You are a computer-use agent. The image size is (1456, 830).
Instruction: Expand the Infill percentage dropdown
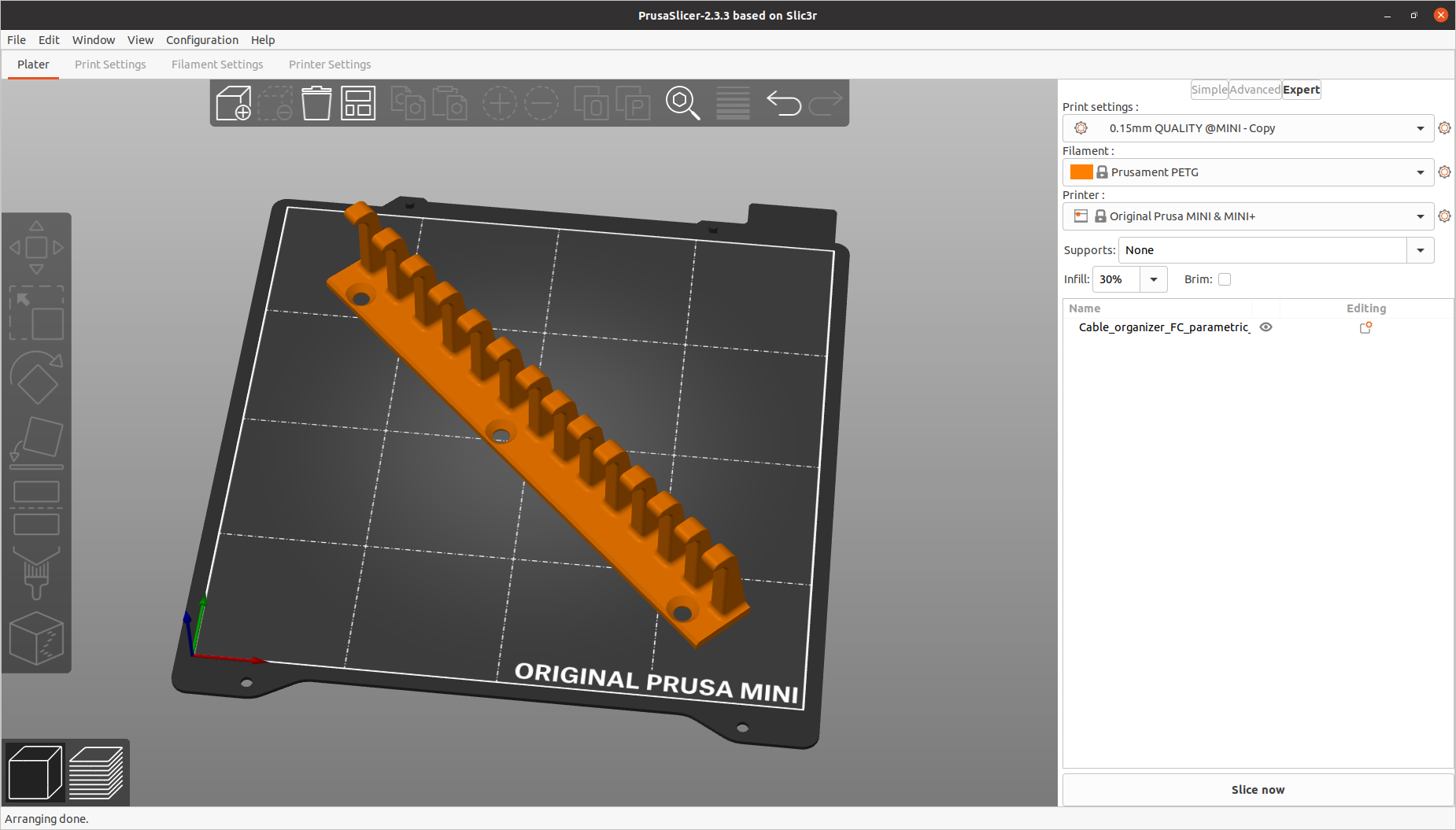pyautogui.click(x=1153, y=279)
